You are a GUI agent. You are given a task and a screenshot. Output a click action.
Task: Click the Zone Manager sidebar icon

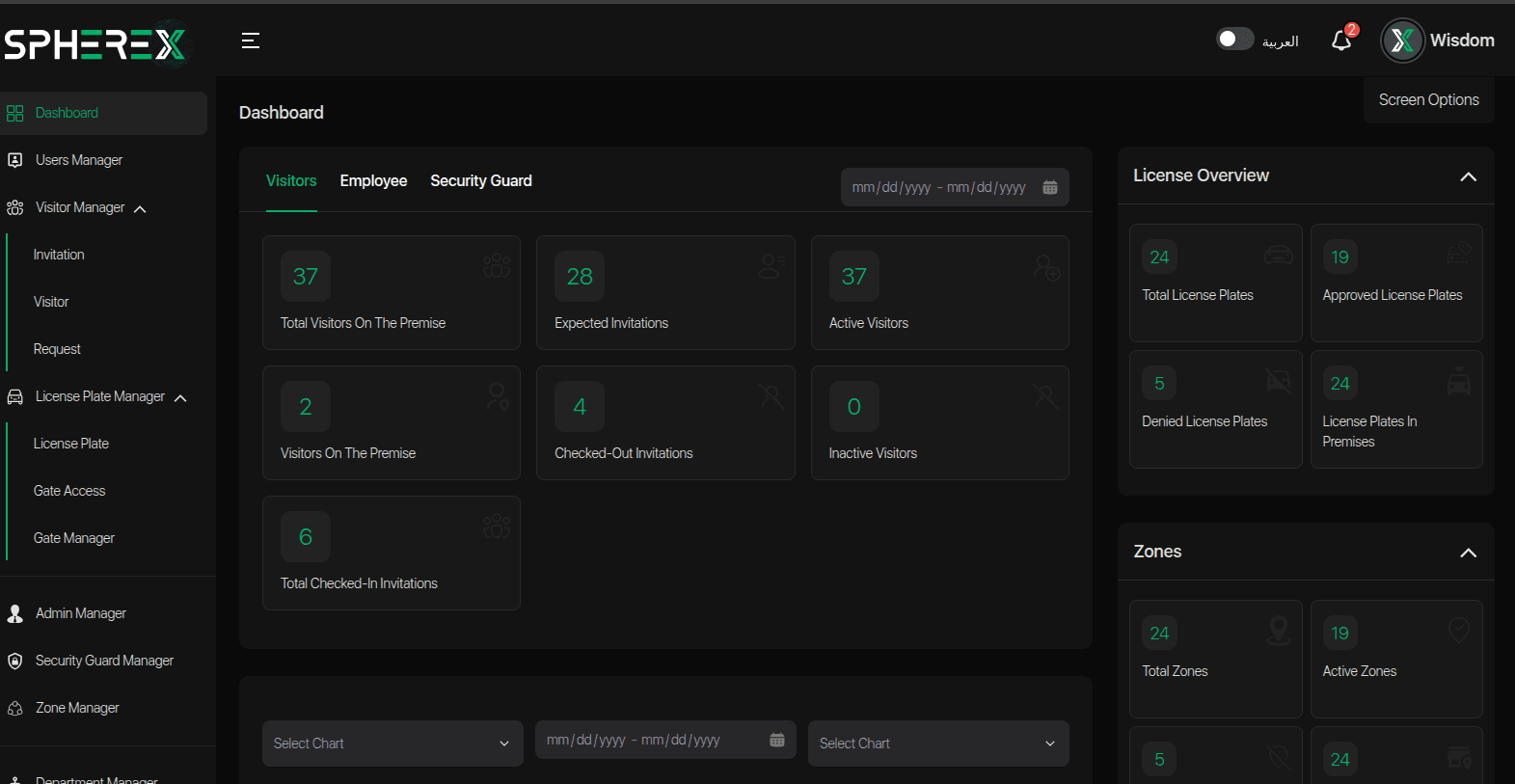tap(14, 708)
